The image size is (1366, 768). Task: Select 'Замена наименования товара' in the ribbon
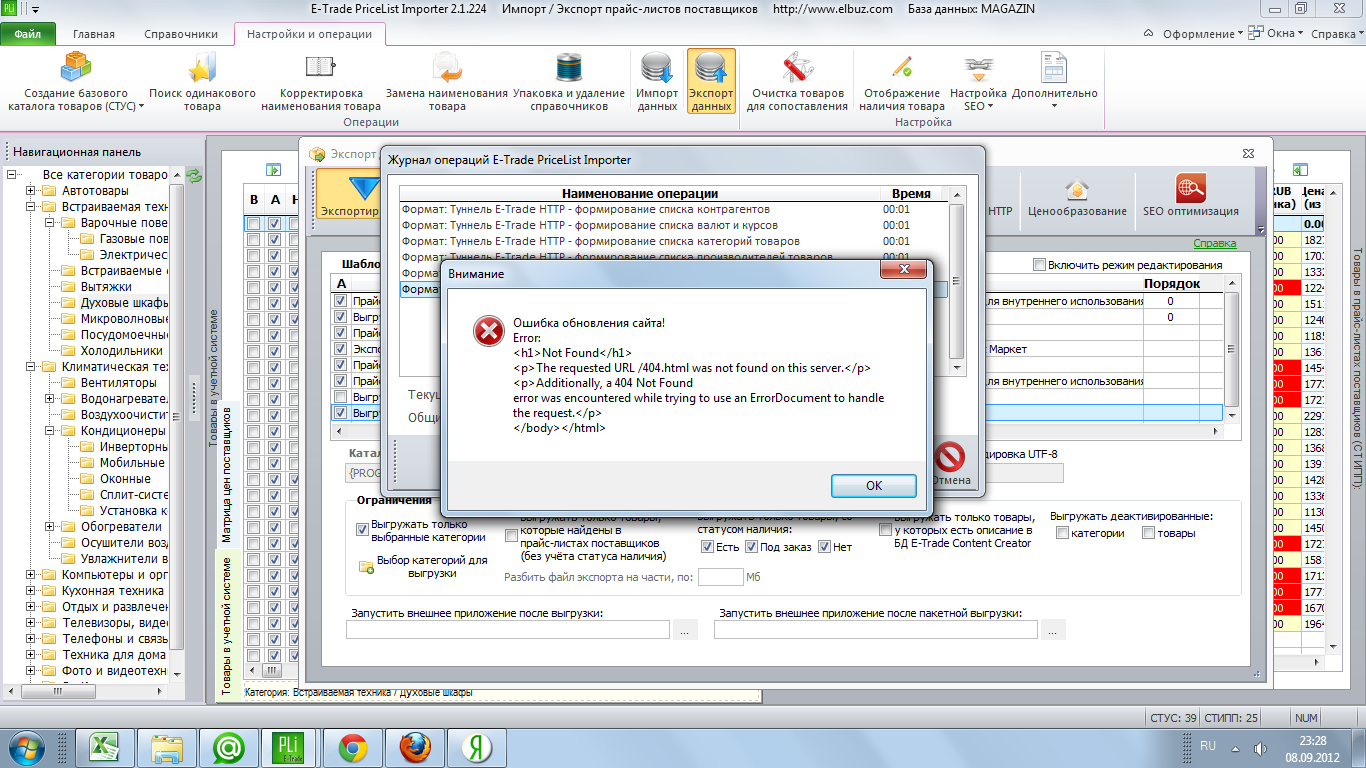[446, 81]
